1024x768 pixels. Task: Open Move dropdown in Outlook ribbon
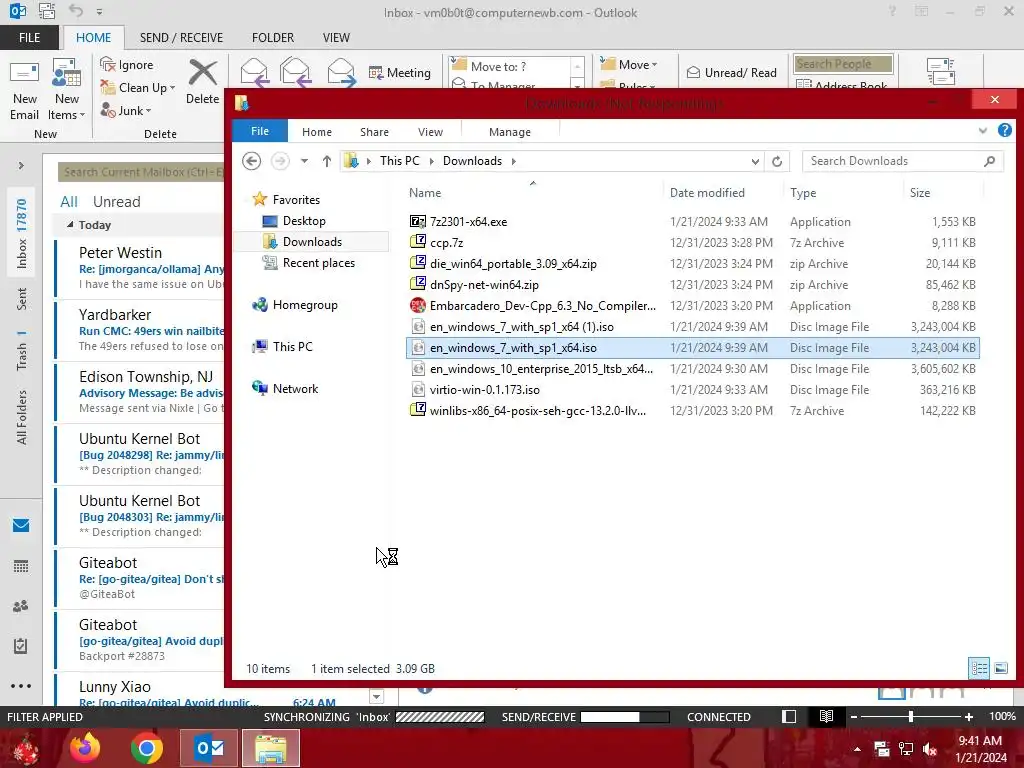pos(629,65)
